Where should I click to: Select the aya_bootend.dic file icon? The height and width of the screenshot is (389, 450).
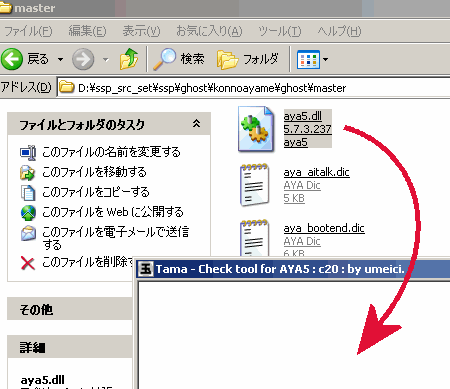255,237
